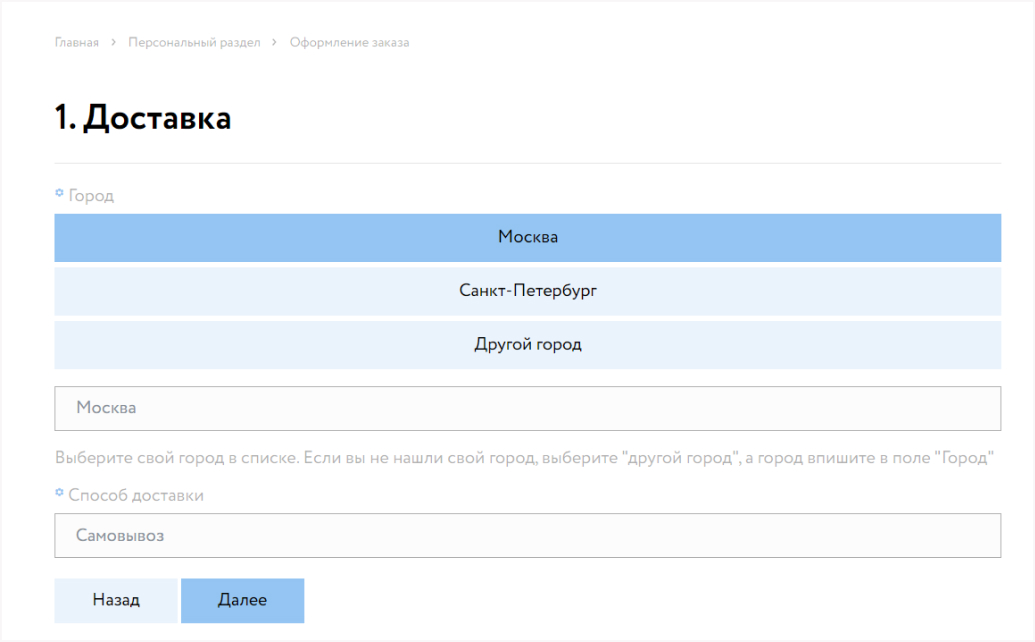Viewport: 1035px width, 642px height.
Task: Click the chevron after Главная breadcrumb
Action: 114,43
